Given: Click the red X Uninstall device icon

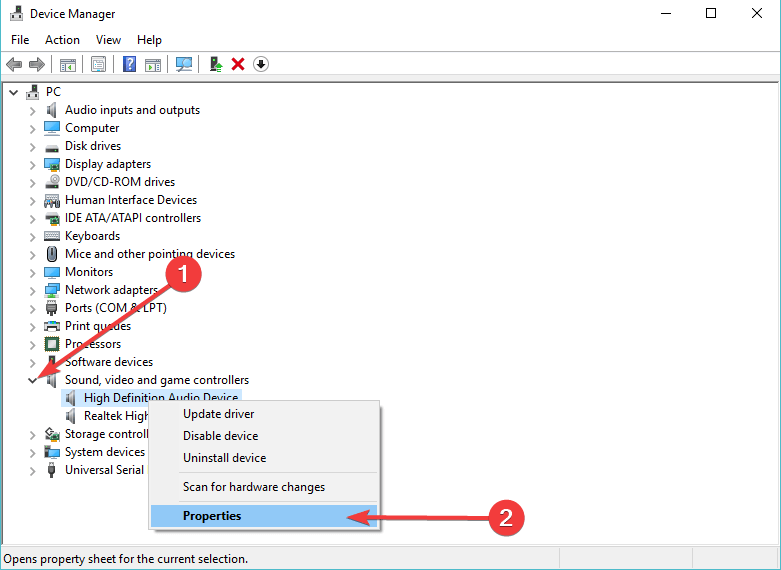Looking at the screenshot, I should pos(238,64).
